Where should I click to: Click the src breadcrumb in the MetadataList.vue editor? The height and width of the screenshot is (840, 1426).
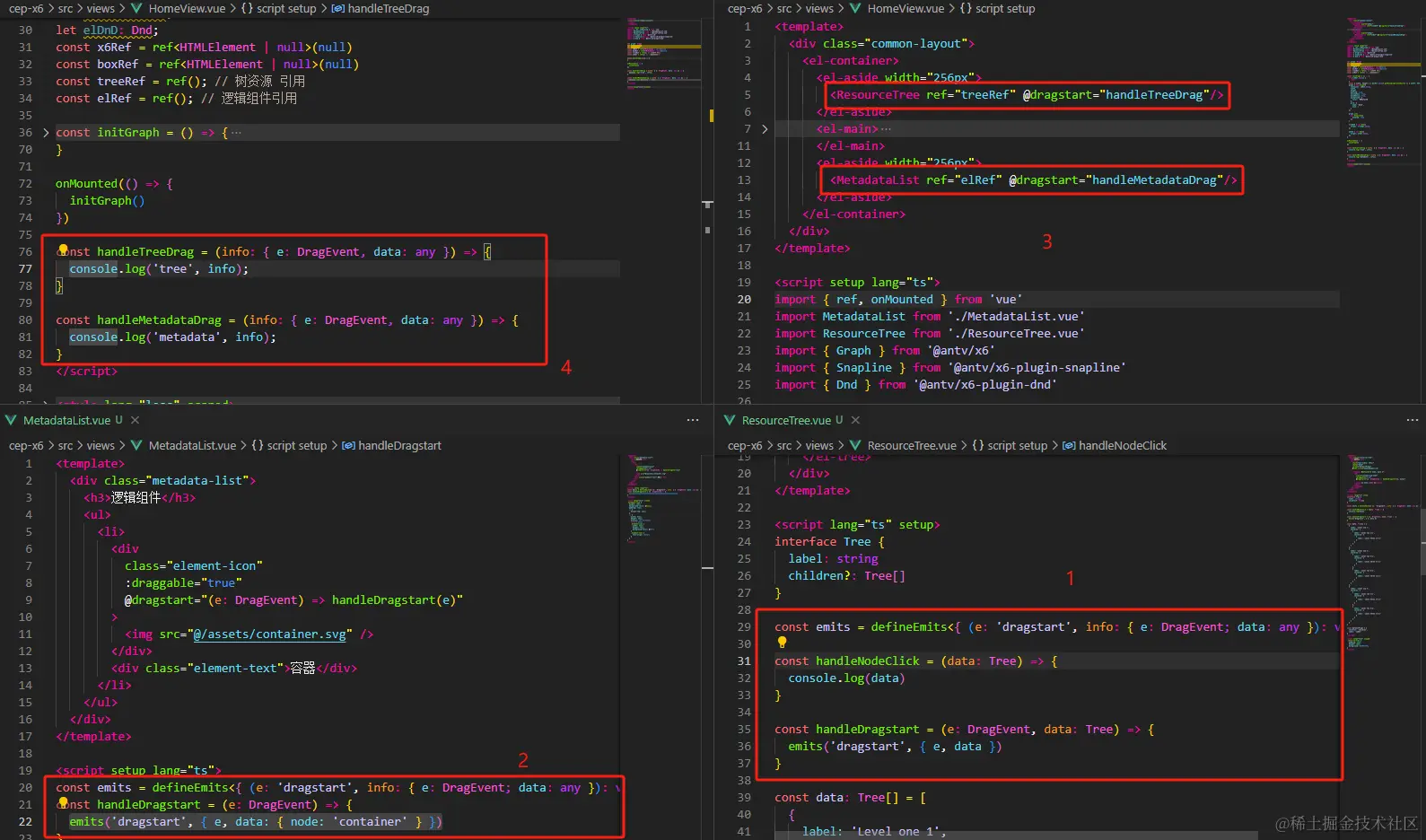tap(66, 446)
